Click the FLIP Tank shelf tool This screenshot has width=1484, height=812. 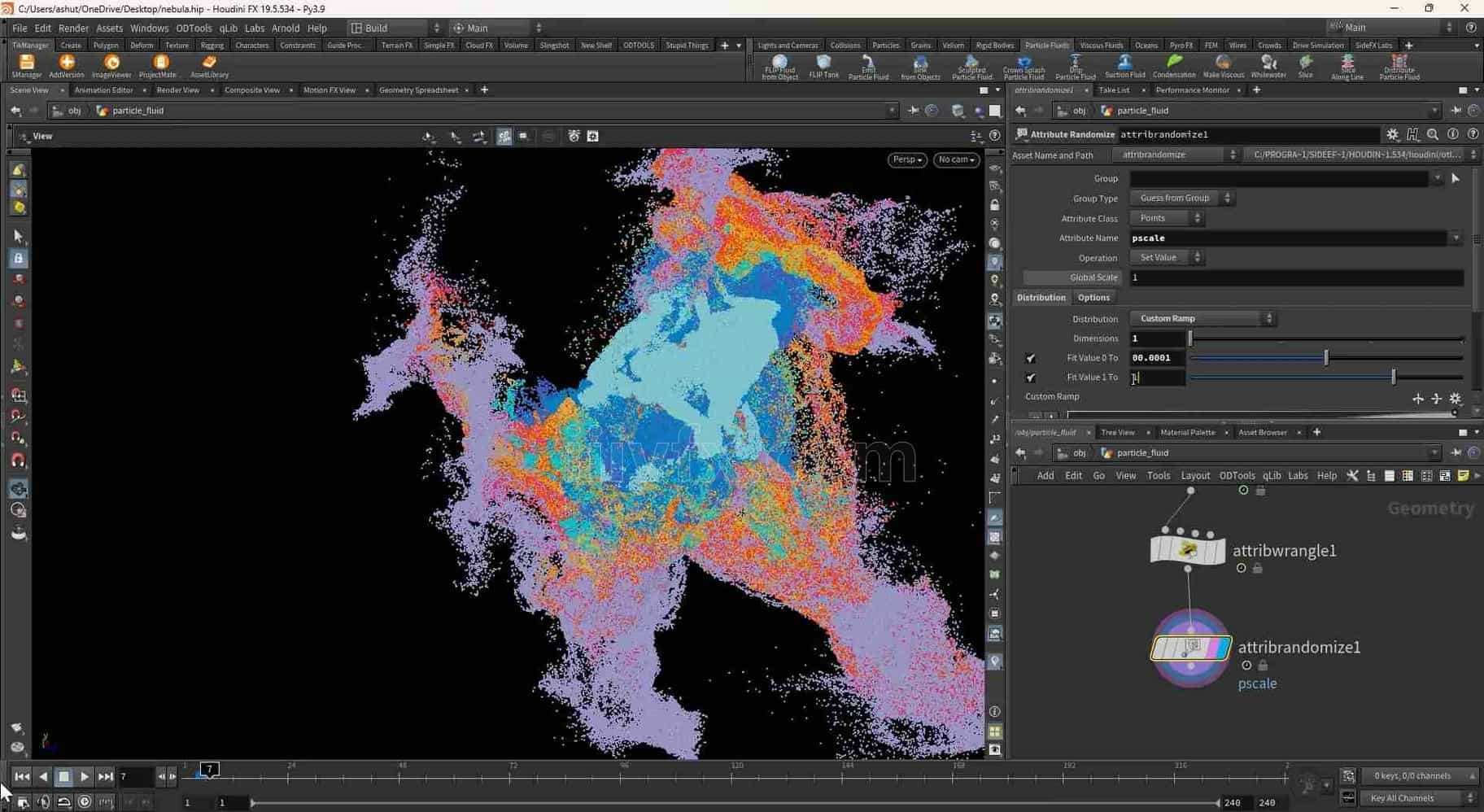coord(823,67)
